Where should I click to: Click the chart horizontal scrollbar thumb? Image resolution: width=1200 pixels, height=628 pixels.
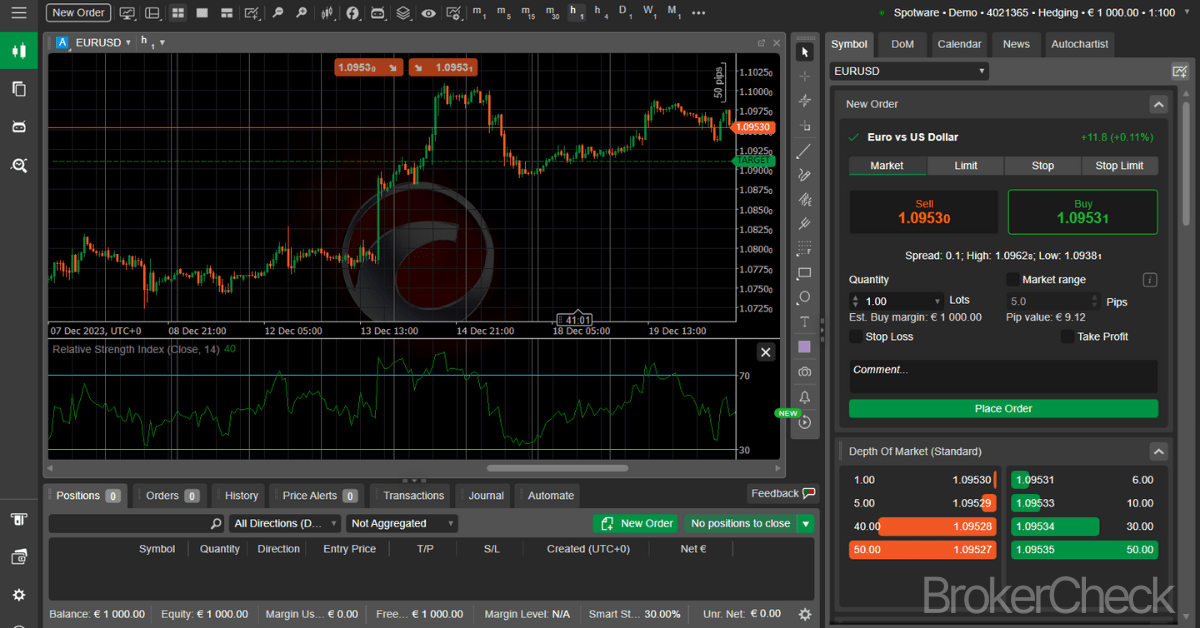[557, 468]
